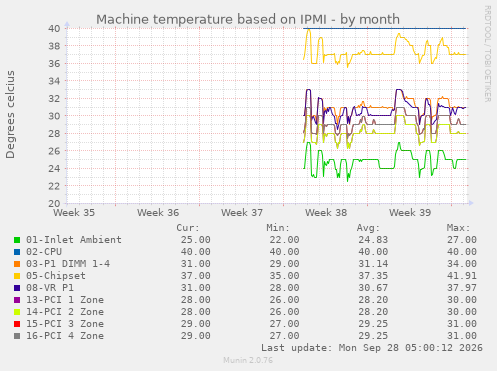Click the dark blue 08-VR P1 swatch

pyautogui.click(x=17, y=288)
